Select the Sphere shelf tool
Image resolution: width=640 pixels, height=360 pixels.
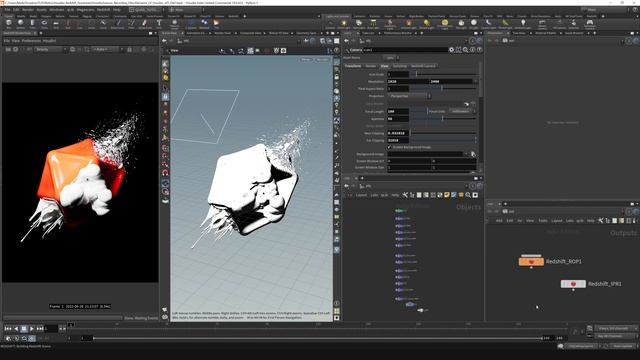click(x=20, y=24)
